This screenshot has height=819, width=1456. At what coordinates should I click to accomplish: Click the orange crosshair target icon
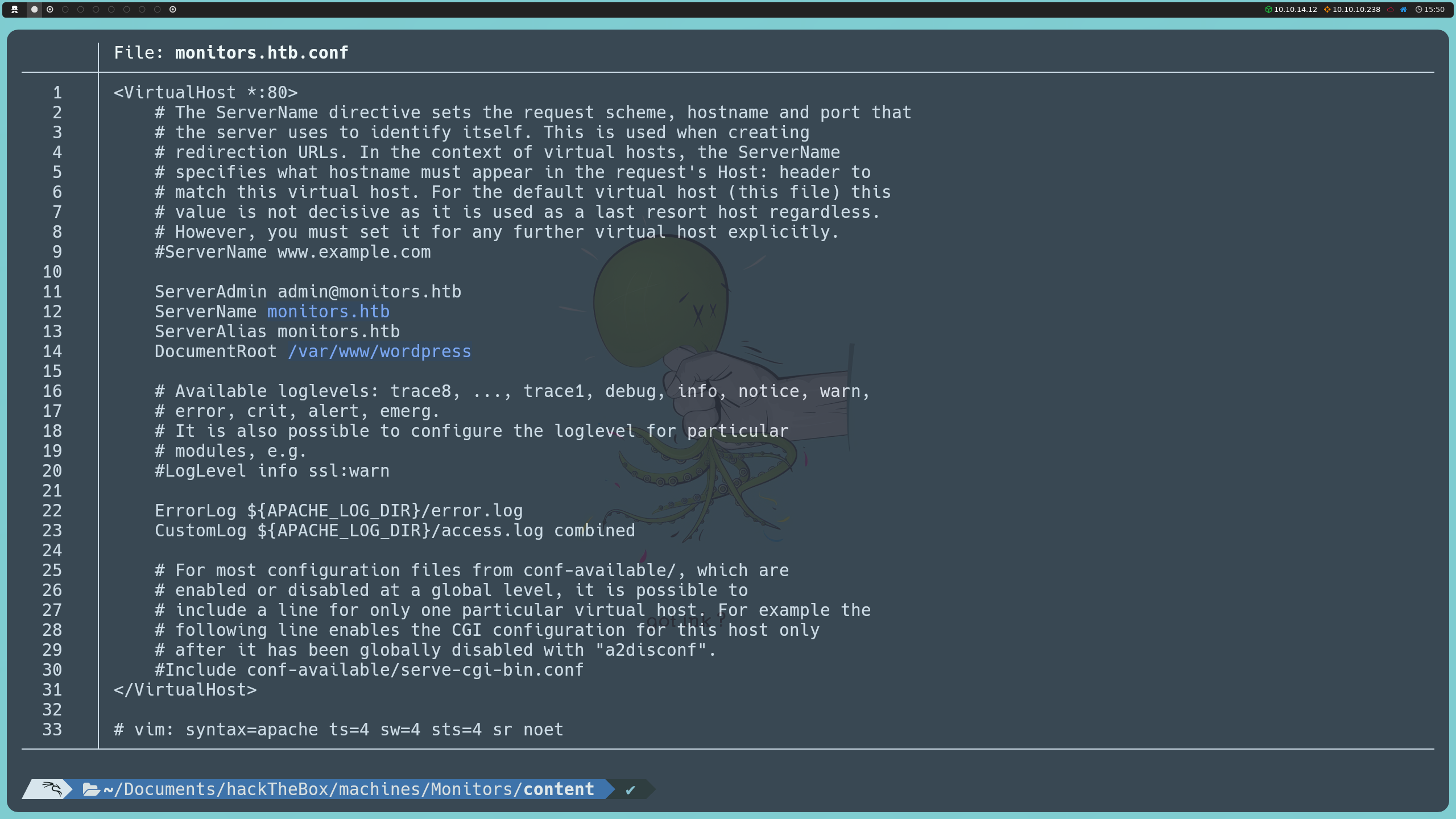click(1327, 9)
